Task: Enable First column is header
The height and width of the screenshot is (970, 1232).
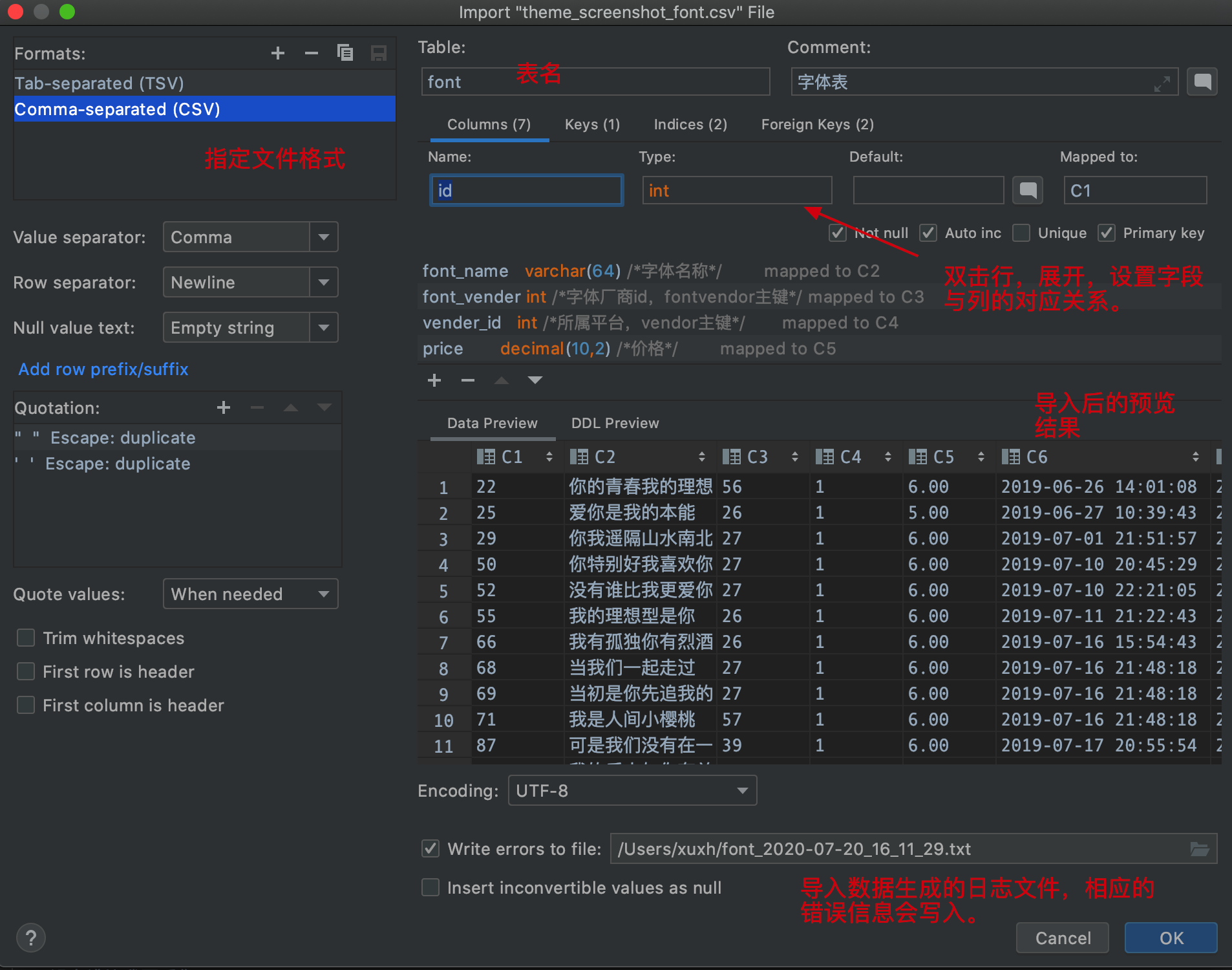Action: click(26, 705)
